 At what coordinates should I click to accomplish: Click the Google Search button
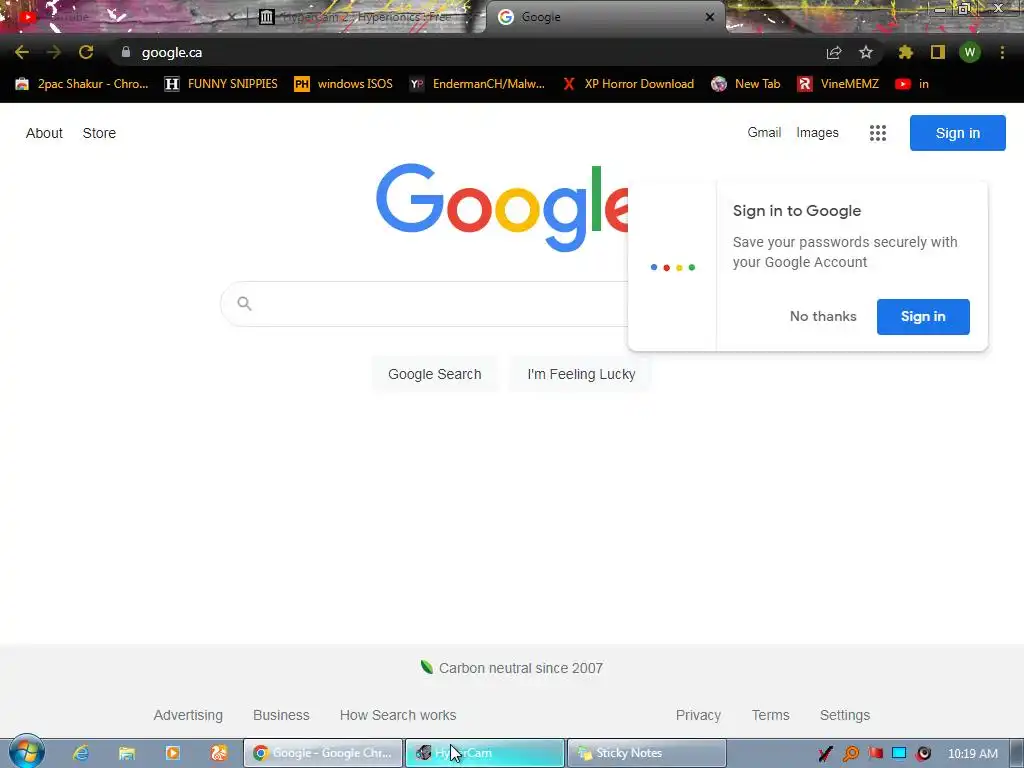434,374
